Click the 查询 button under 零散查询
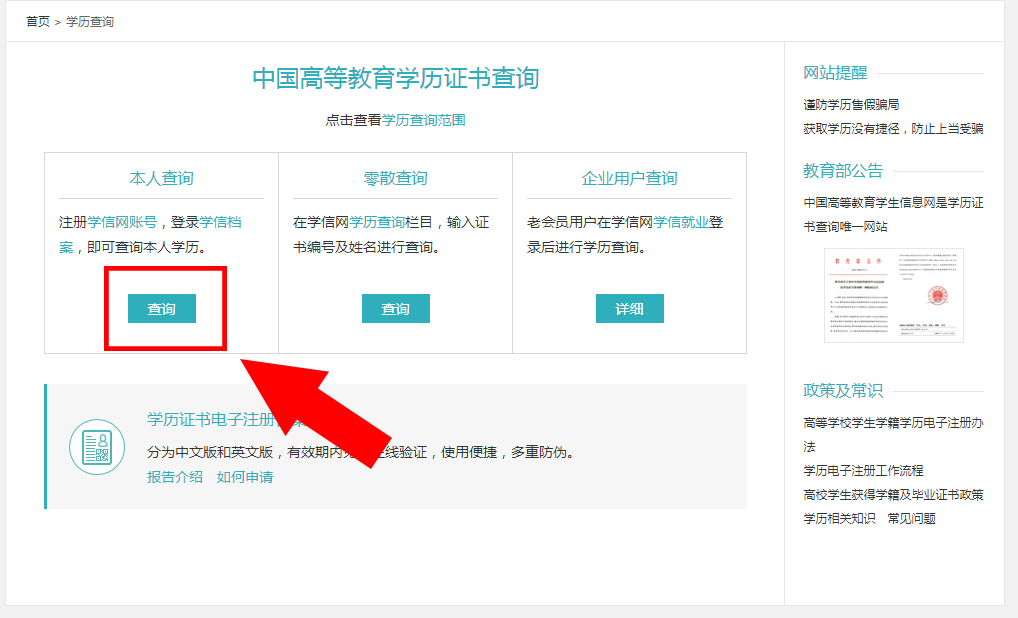1018x618 pixels. click(x=395, y=308)
